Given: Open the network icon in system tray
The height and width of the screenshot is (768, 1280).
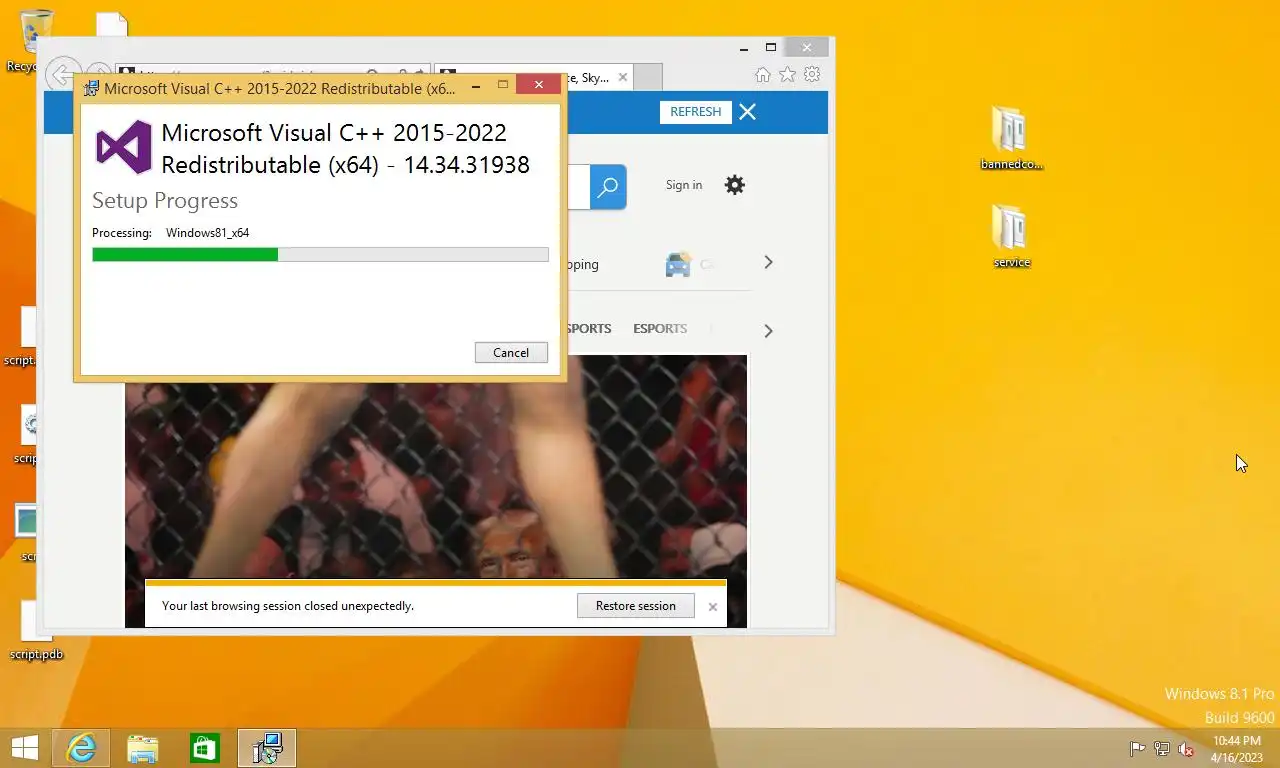Looking at the screenshot, I should click(1162, 749).
